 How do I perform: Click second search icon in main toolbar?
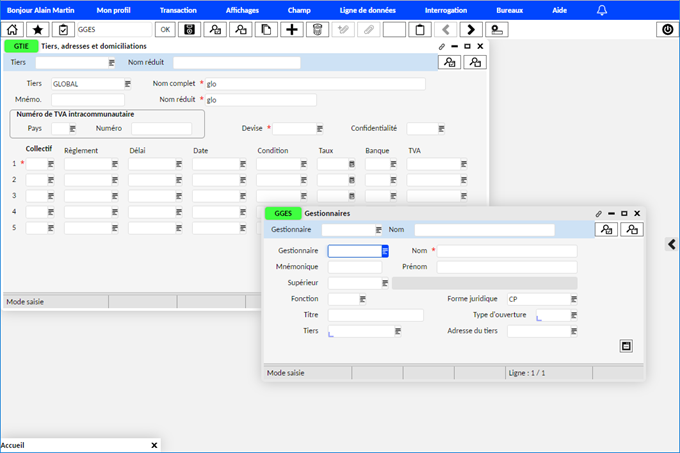click(x=241, y=29)
